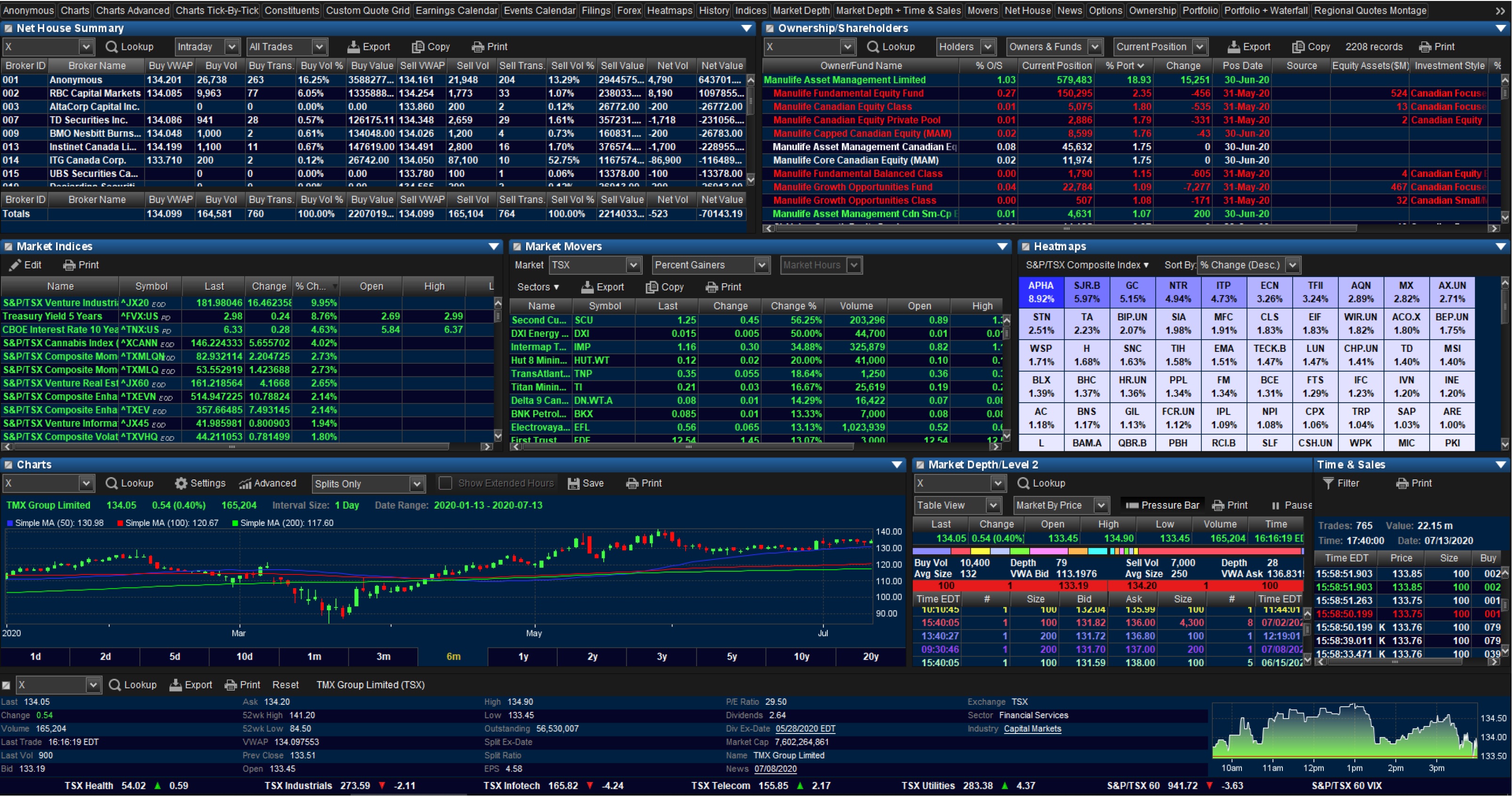
Task: Toggle Show Extended Hours checkbox
Action: [446, 483]
